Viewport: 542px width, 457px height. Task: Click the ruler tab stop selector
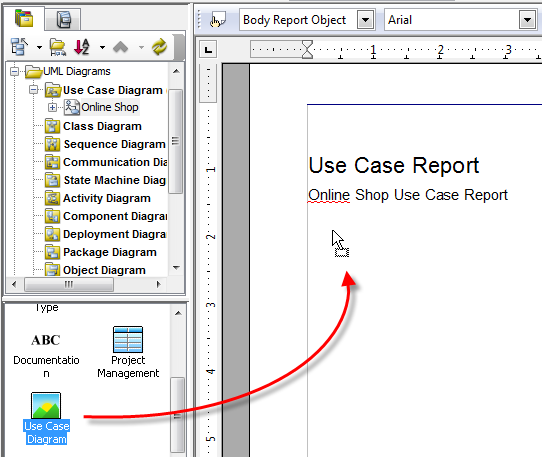click(208, 49)
